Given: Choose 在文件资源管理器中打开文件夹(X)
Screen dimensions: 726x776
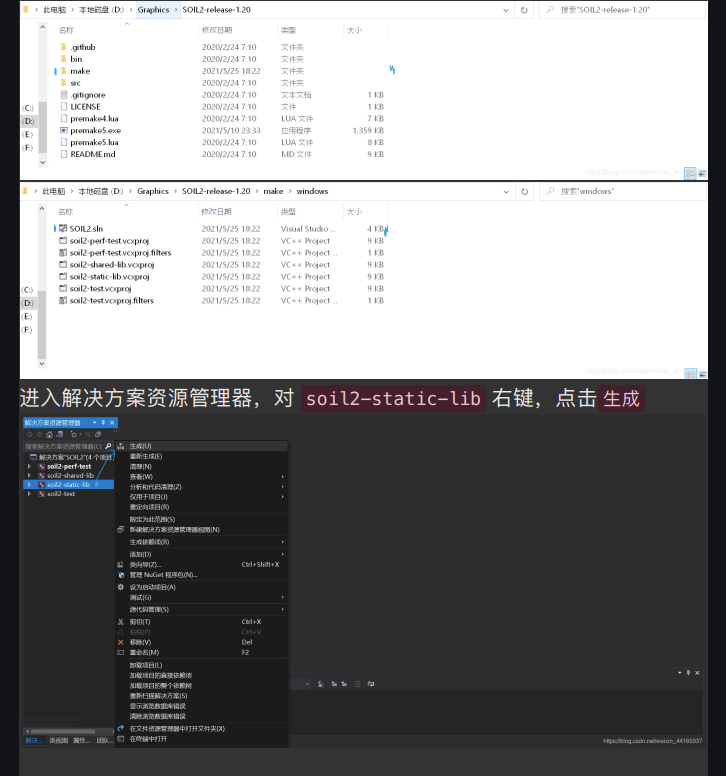Looking at the screenshot, I should point(201,728).
